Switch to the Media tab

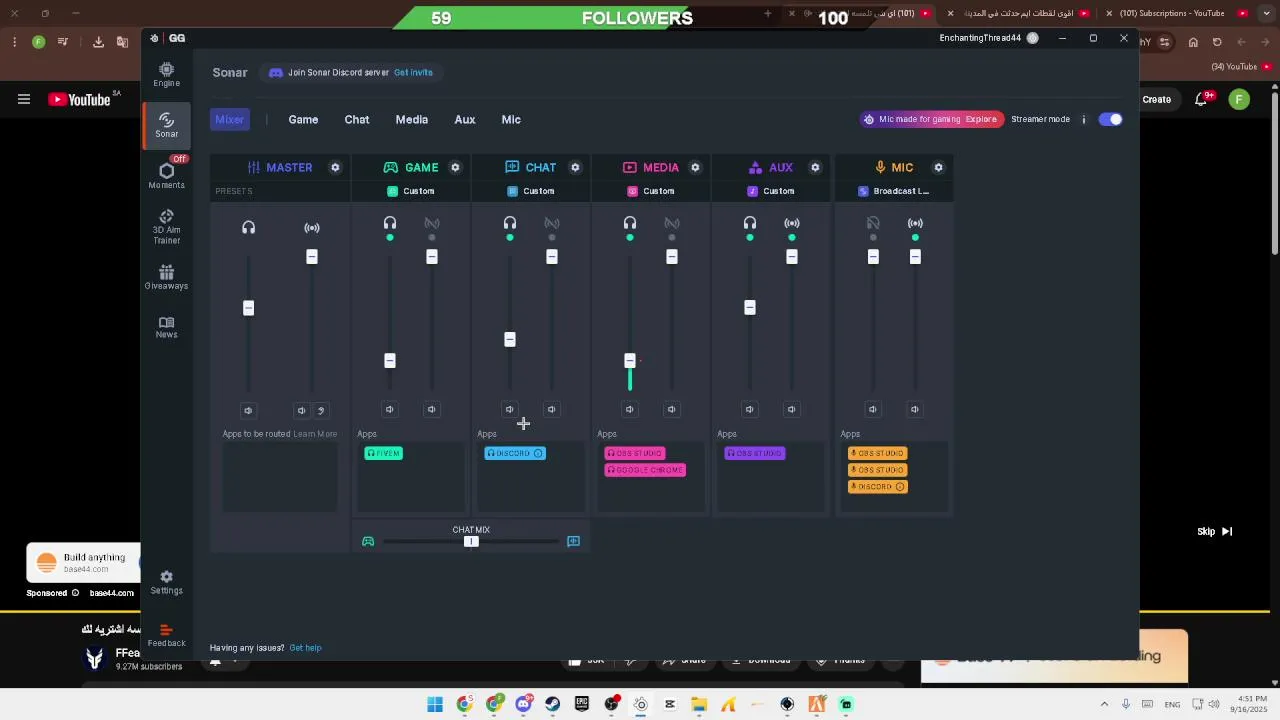pyautogui.click(x=412, y=120)
